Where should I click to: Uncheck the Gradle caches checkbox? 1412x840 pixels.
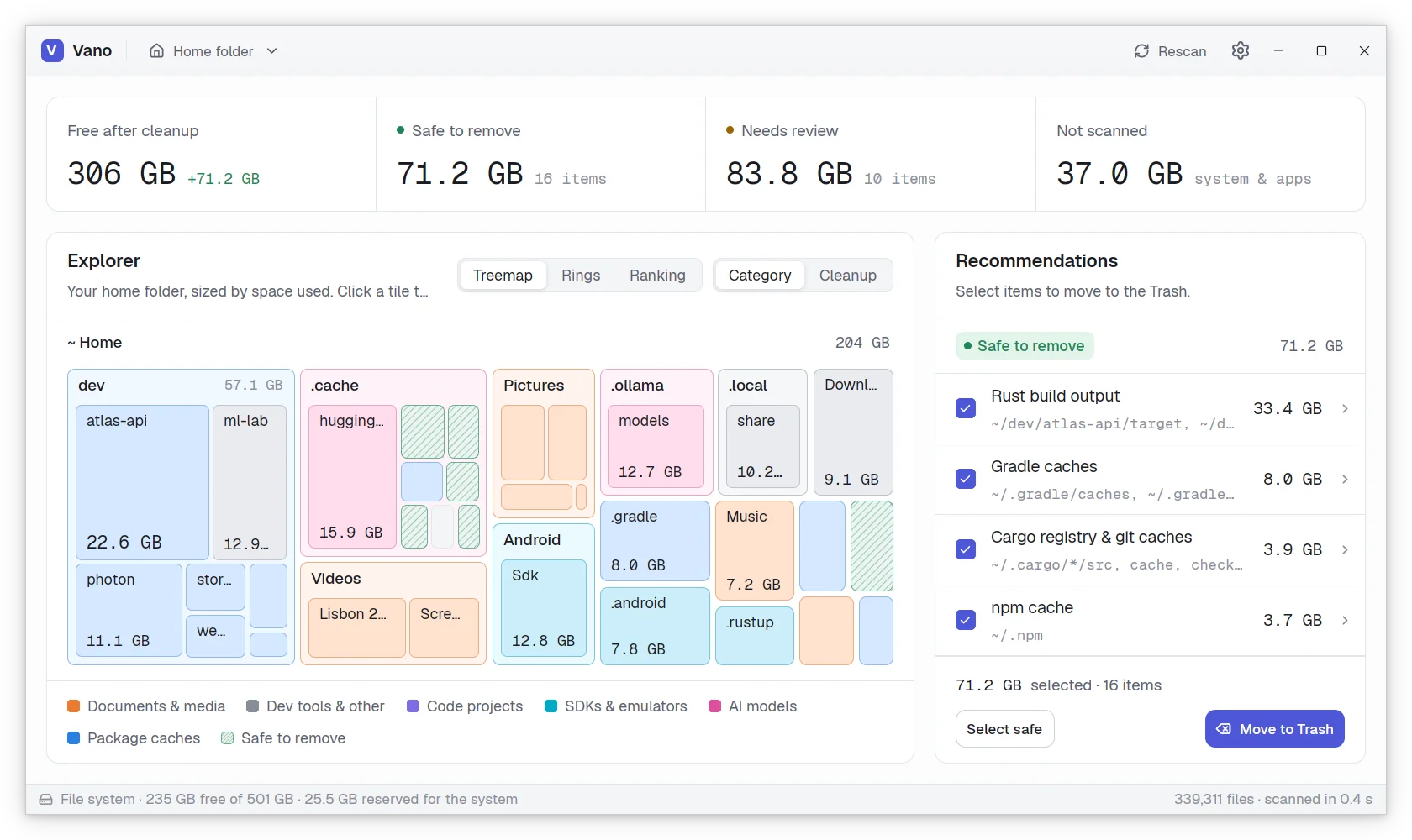966,479
